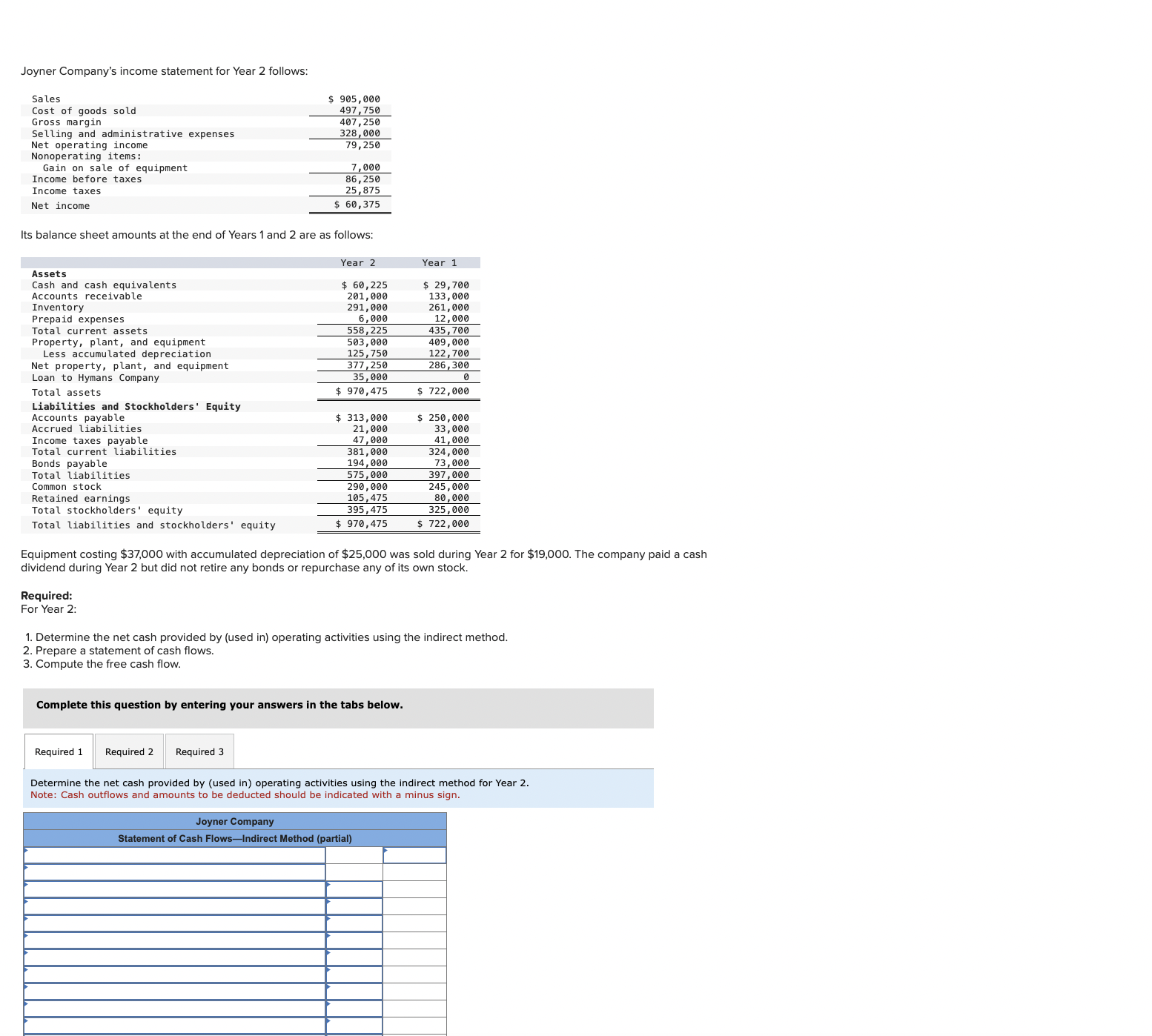Click the rightmost amount cell on row two
Viewport: 1152px width, 1036px height.
[x=414, y=871]
